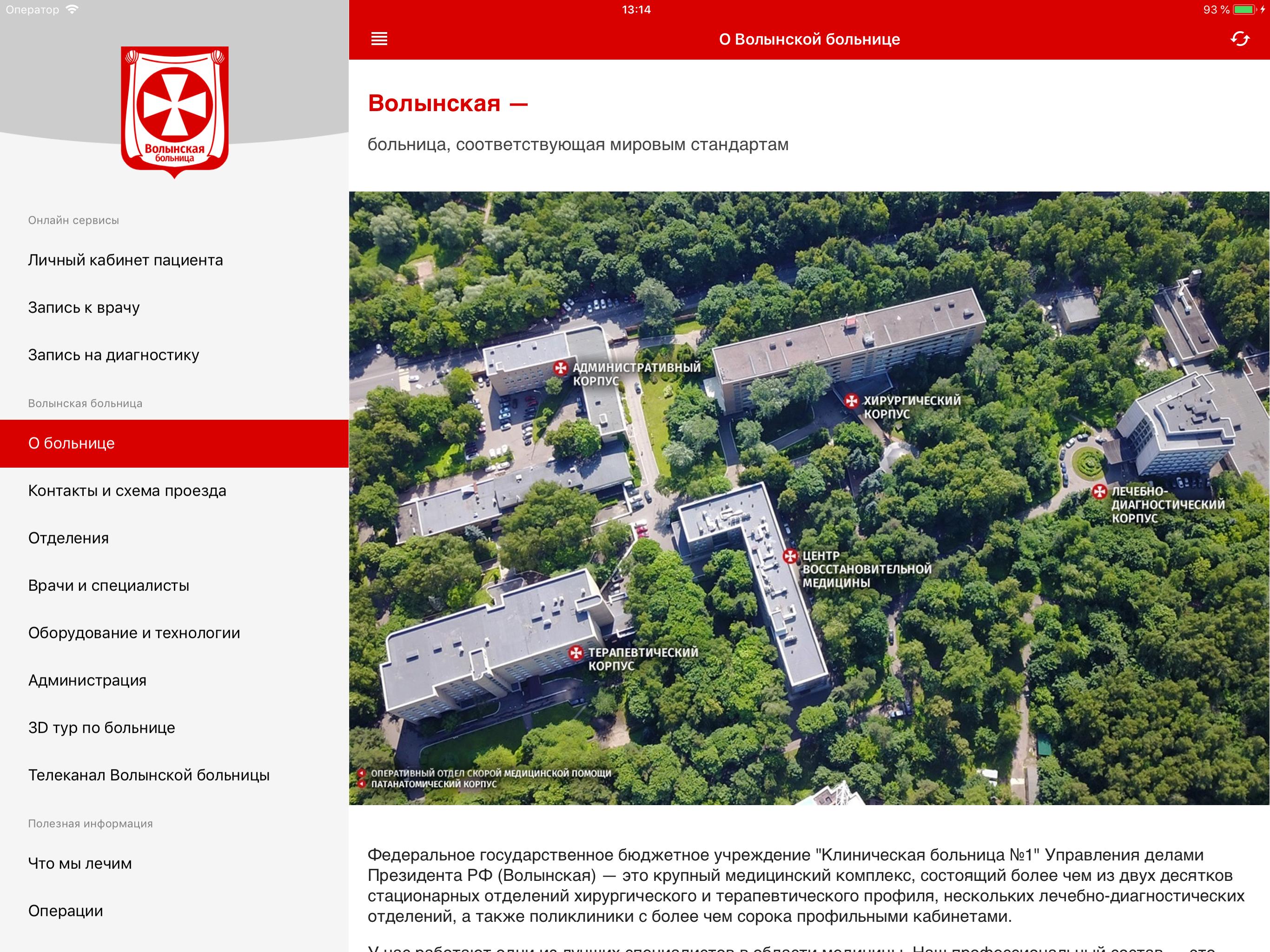Select Оборудование и технологии
1270x952 pixels.
(x=174, y=633)
